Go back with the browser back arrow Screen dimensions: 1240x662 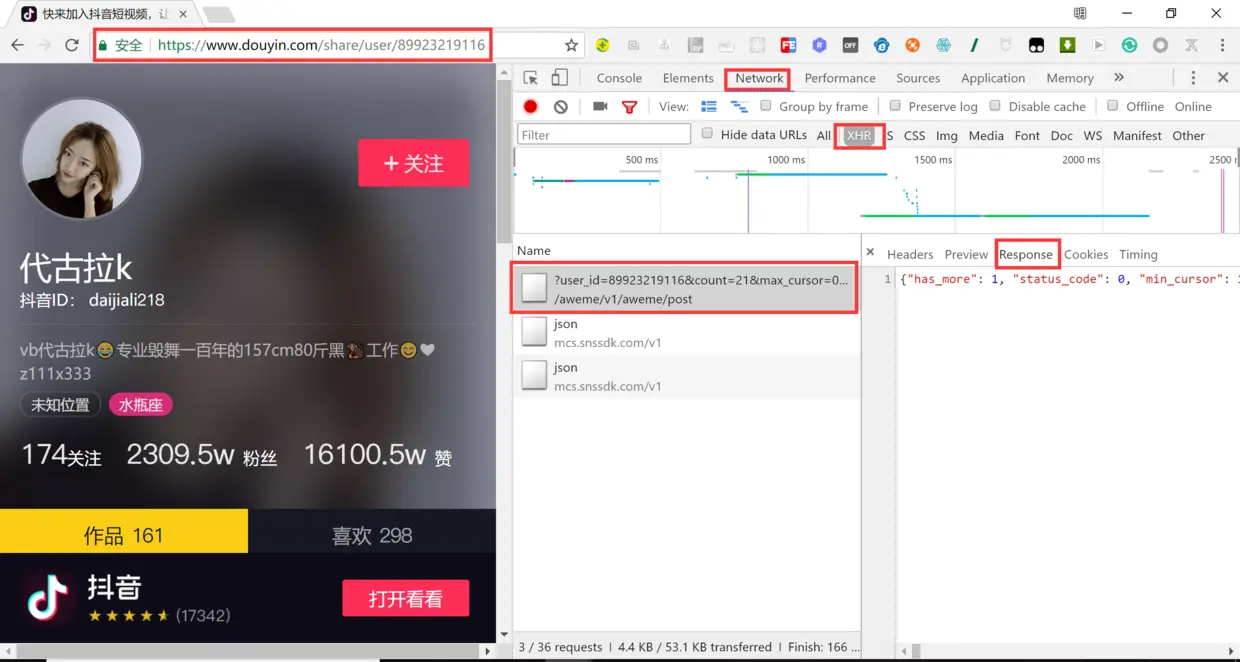17,45
